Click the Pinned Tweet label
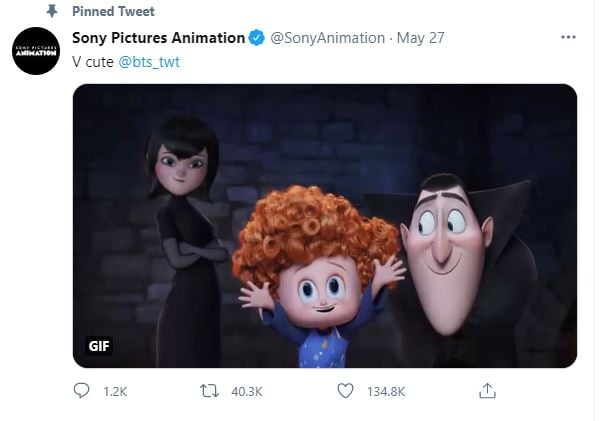 (x=113, y=11)
